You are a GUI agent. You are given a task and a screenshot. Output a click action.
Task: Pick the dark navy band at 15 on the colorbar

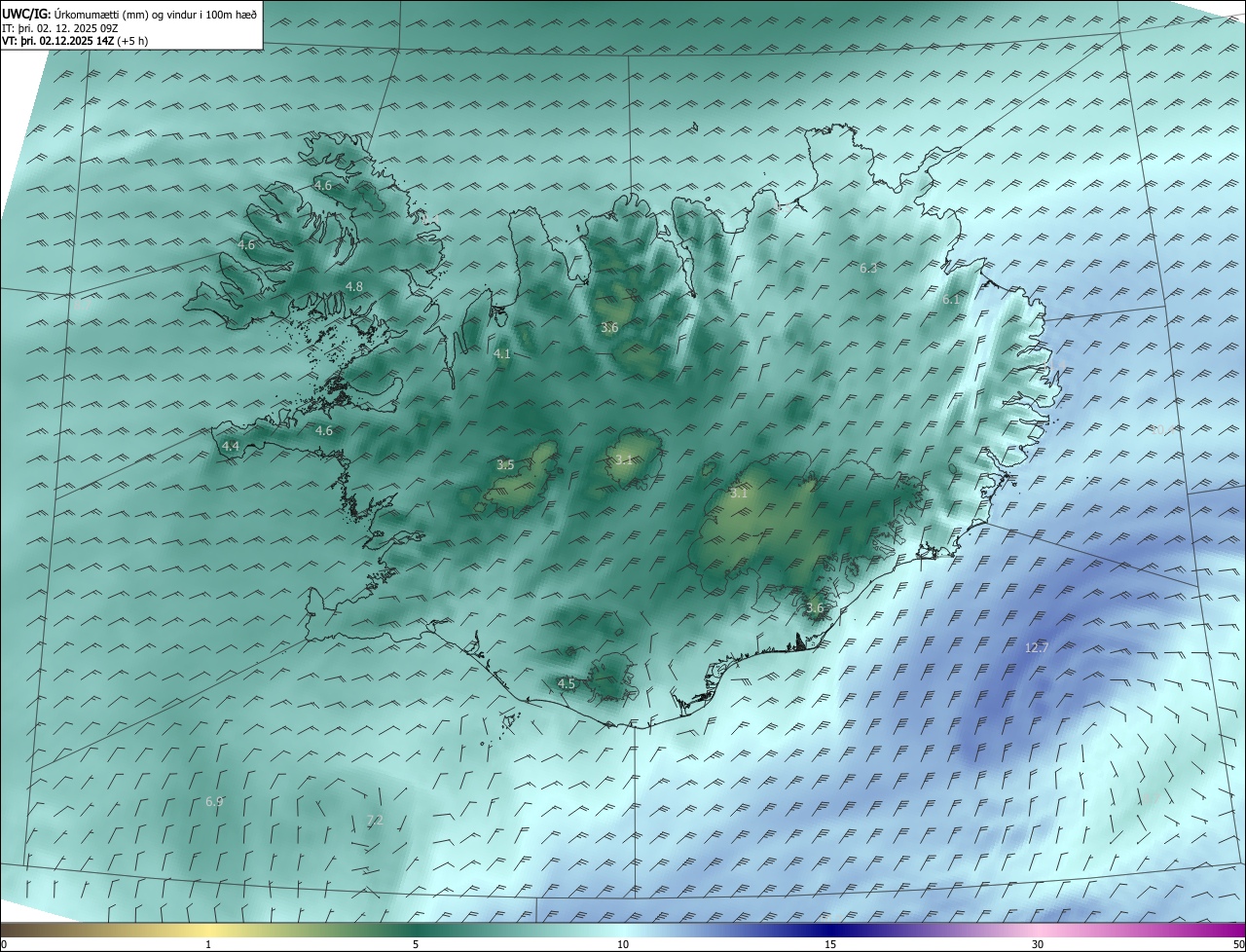[830, 930]
